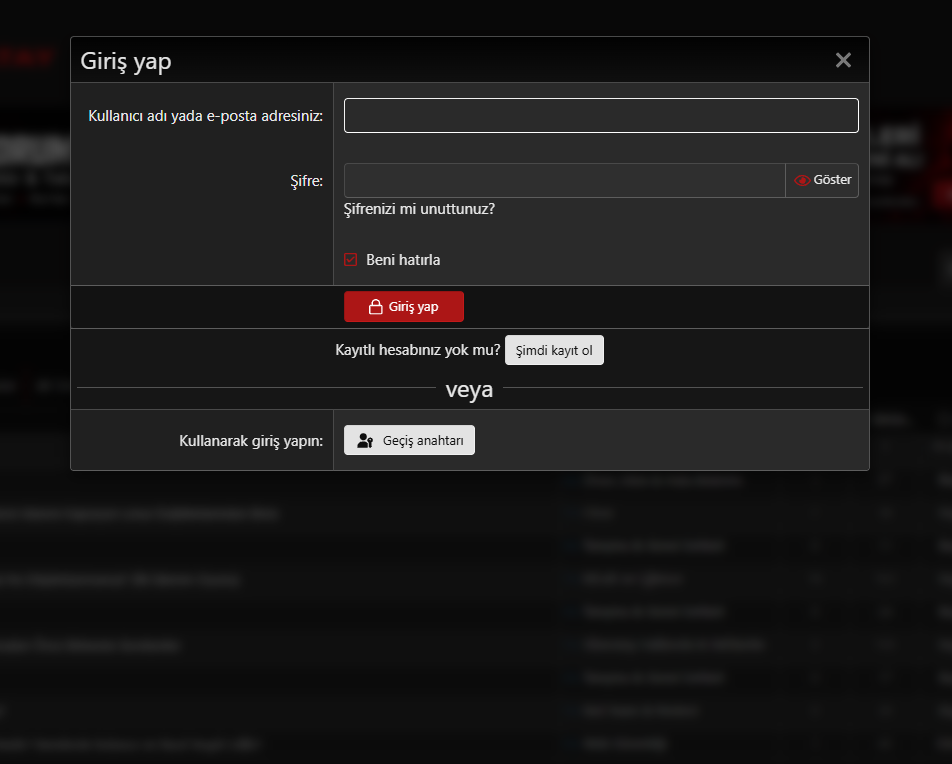Click into the Şifre password field
Viewport: 952px width, 764px height.
565,180
